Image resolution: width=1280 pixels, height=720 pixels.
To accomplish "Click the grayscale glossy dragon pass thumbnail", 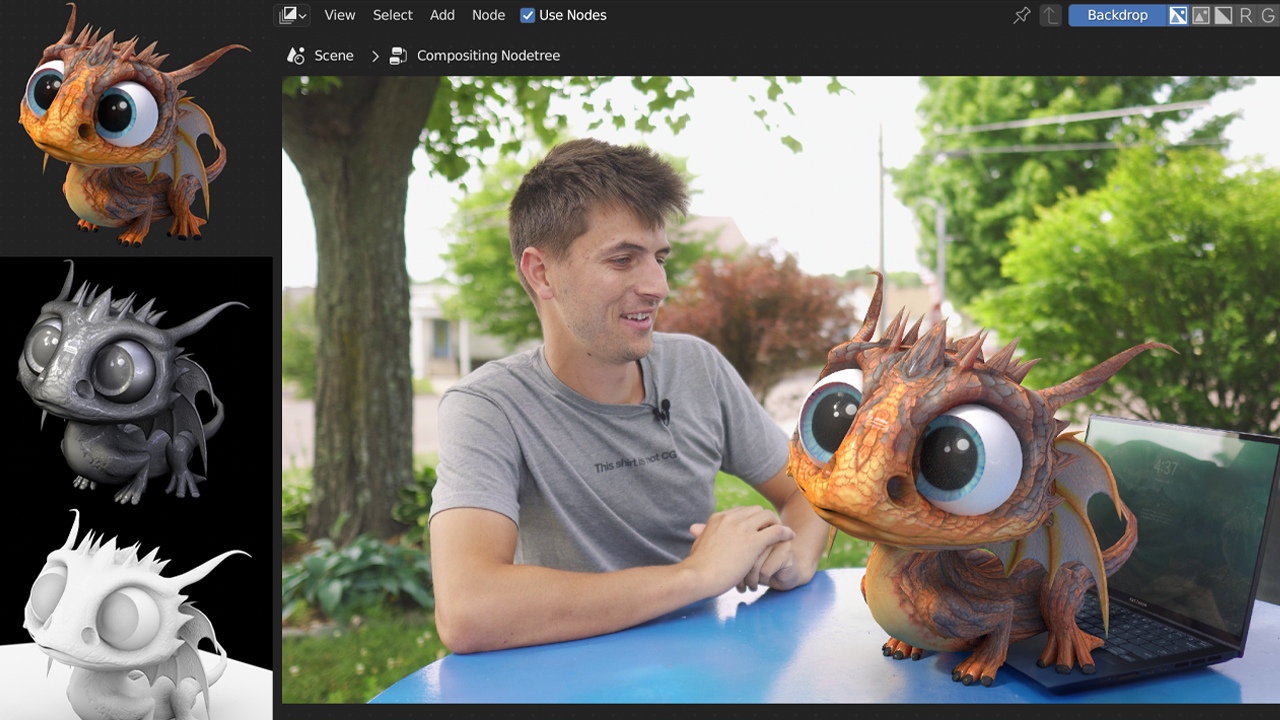I will (x=136, y=380).
